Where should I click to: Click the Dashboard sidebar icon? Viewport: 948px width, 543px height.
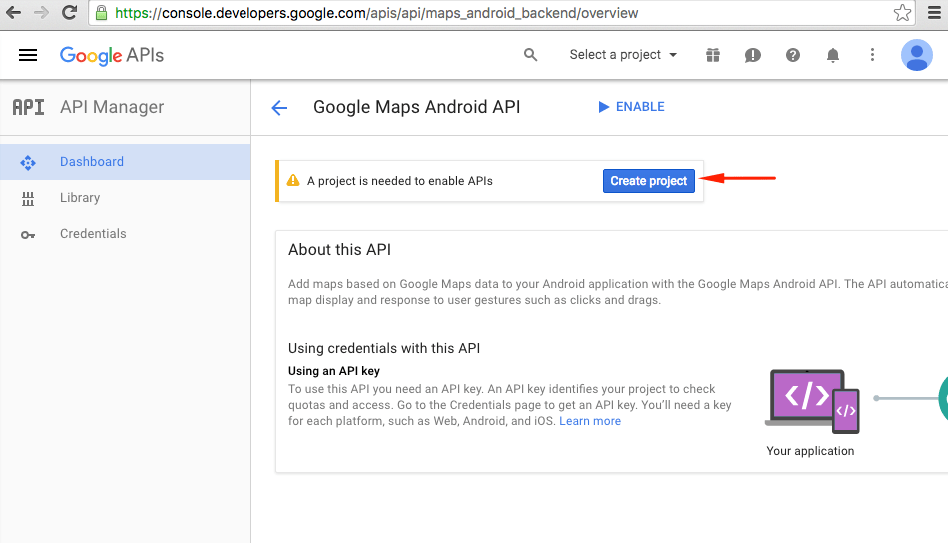click(28, 162)
